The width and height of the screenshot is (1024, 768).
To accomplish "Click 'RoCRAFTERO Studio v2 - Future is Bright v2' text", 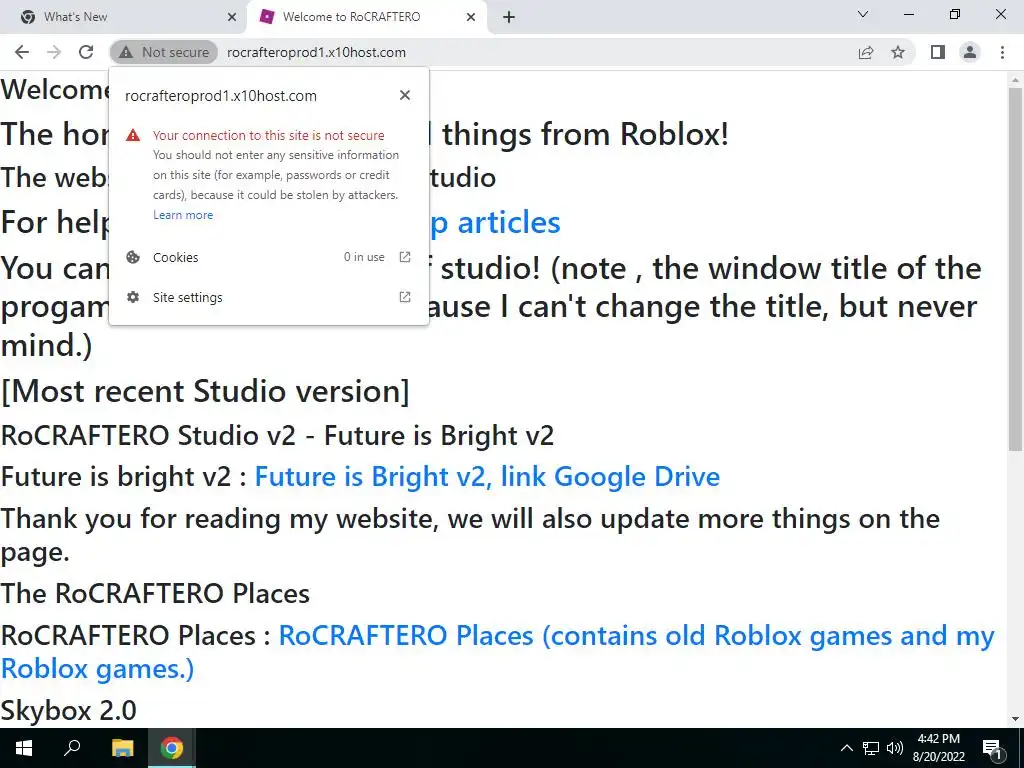I will click(278, 436).
